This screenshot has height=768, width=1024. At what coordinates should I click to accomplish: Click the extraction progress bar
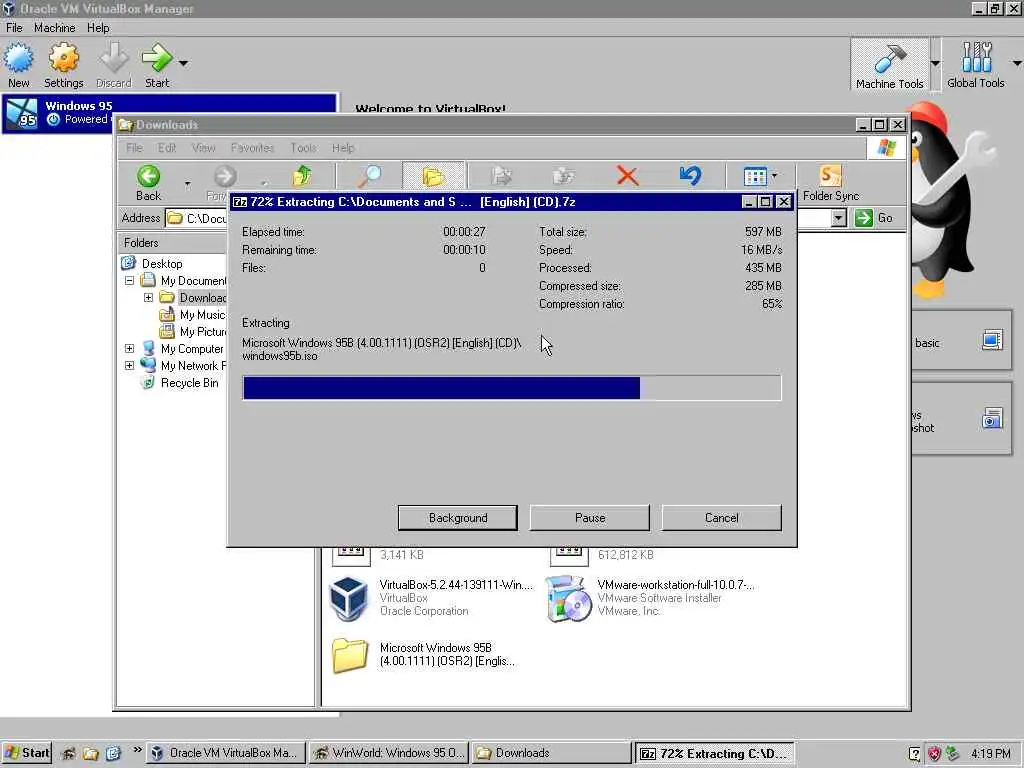[x=512, y=388]
